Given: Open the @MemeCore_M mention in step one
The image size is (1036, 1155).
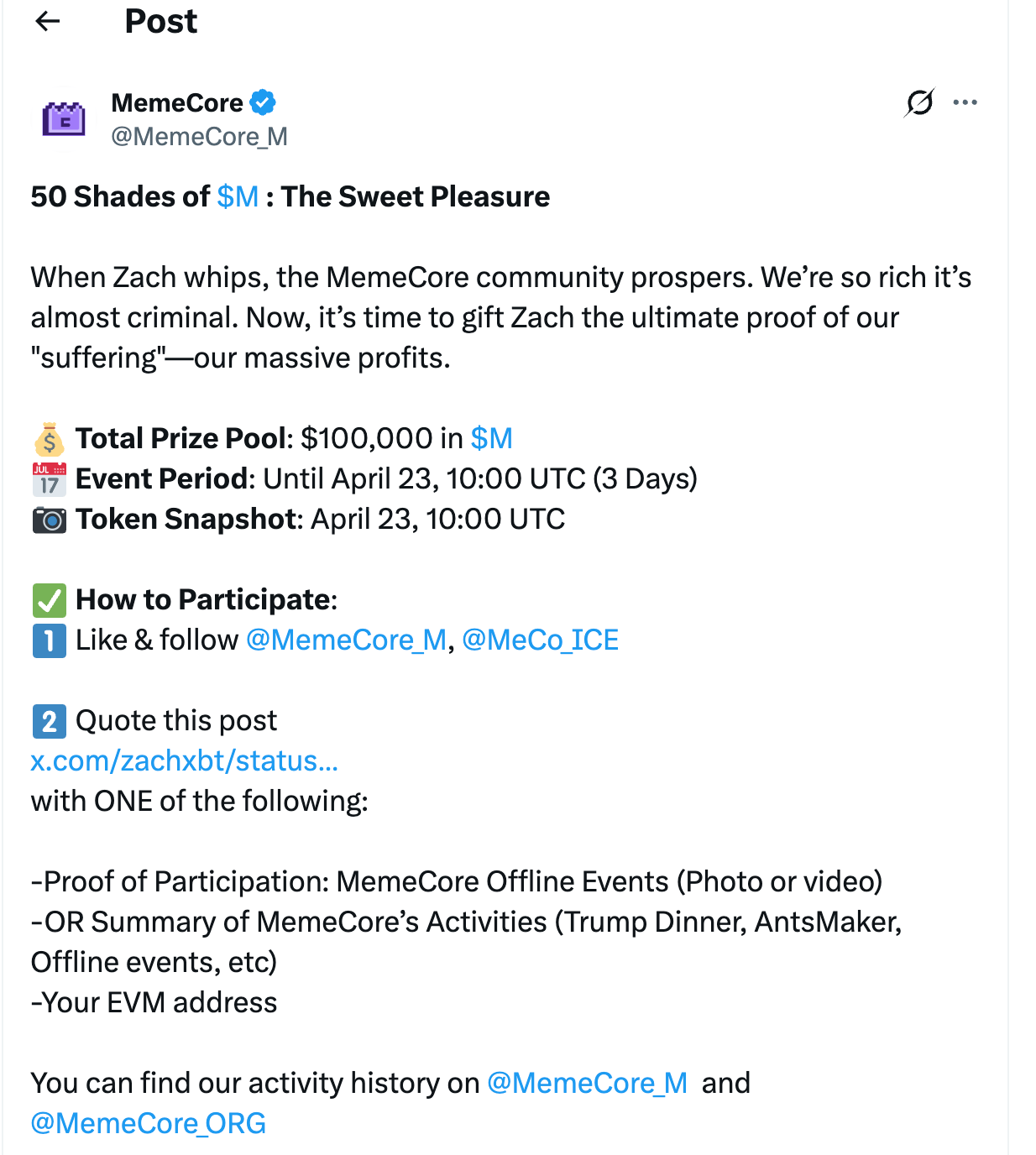Looking at the screenshot, I should [x=345, y=640].
